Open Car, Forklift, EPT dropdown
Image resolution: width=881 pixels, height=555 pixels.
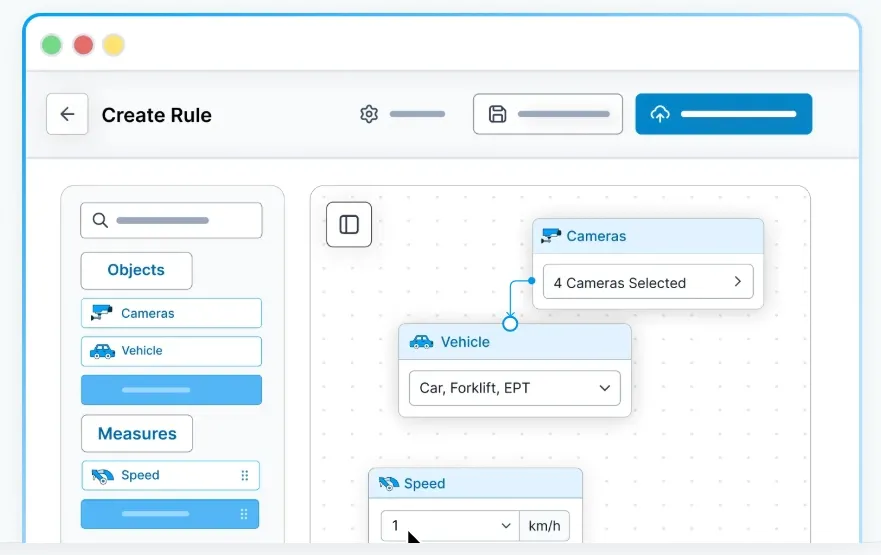click(515, 388)
